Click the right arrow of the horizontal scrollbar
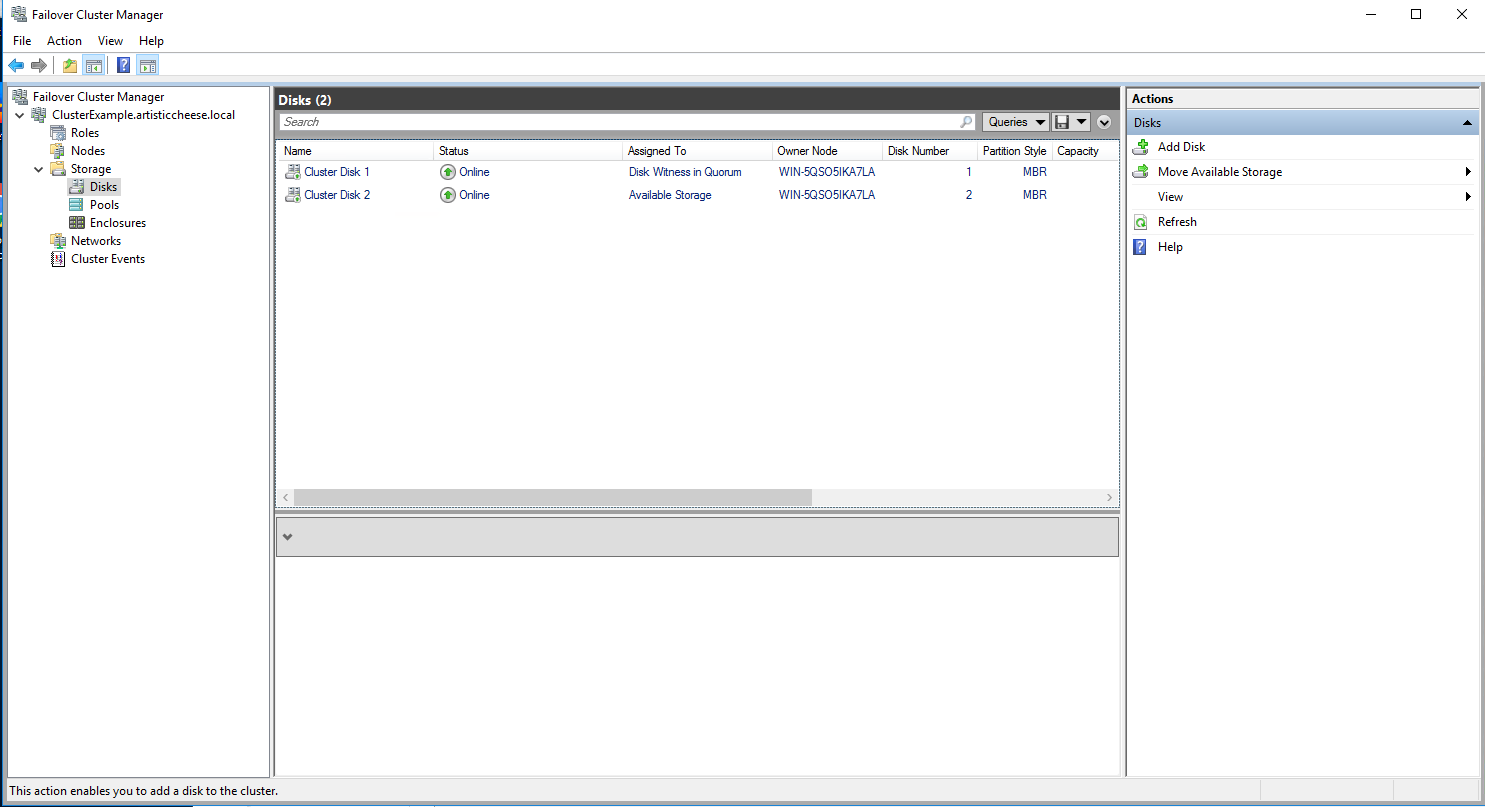The width and height of the screenshot is (1485, 807). (x=1109, y=497)
